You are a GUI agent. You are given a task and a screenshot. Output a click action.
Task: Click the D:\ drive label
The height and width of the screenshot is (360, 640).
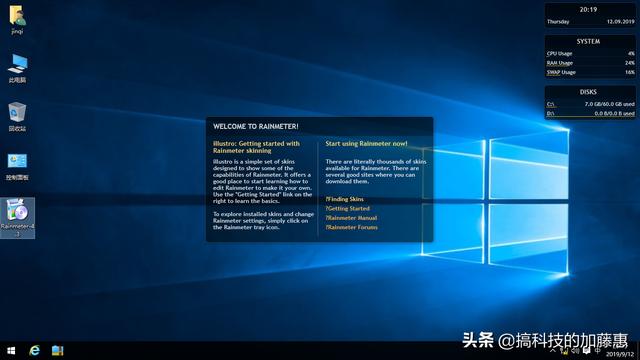(x=551, y=113)
